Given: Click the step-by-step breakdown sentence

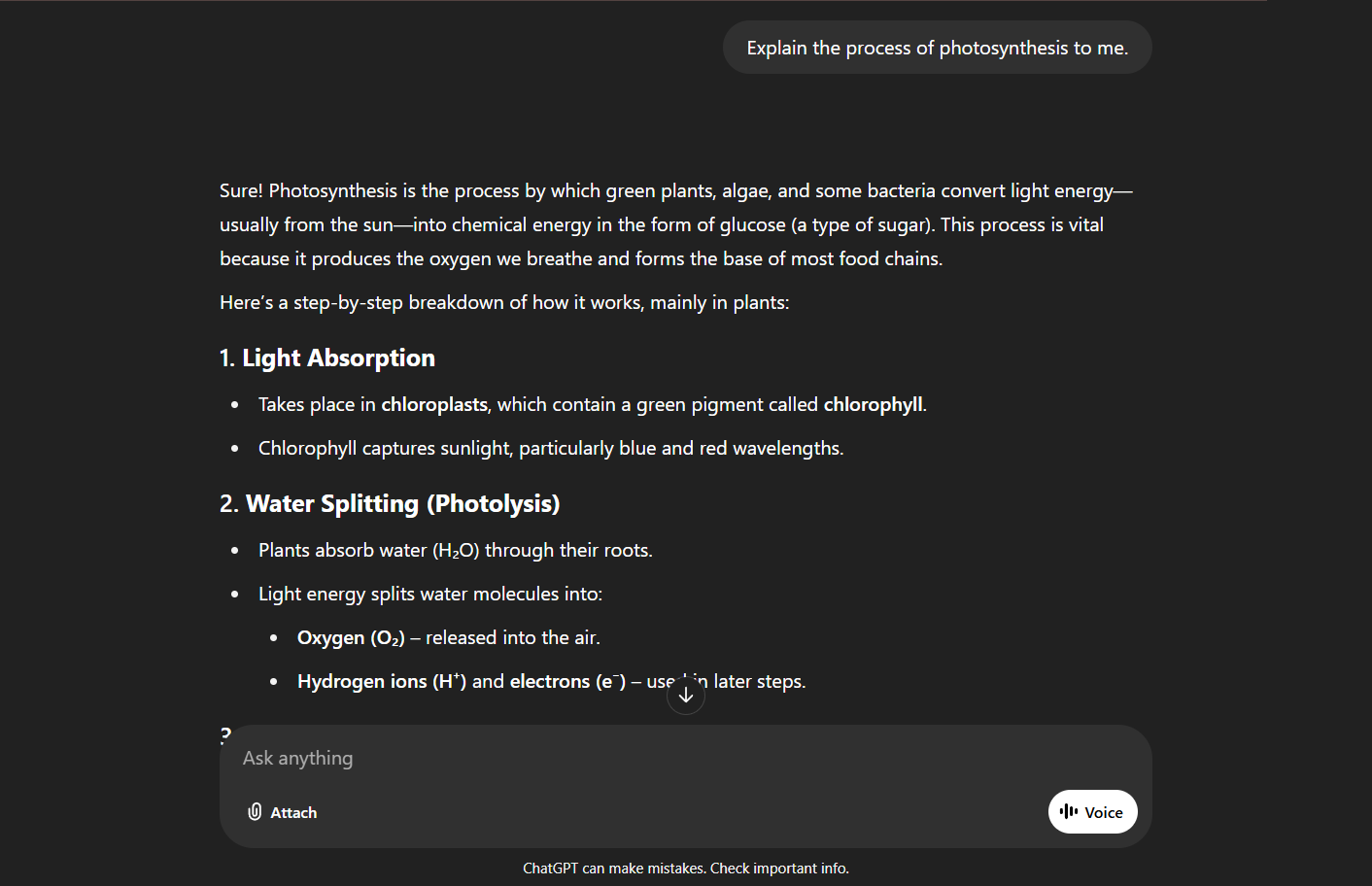Looking at the screenshot, I should pos(503,303).
